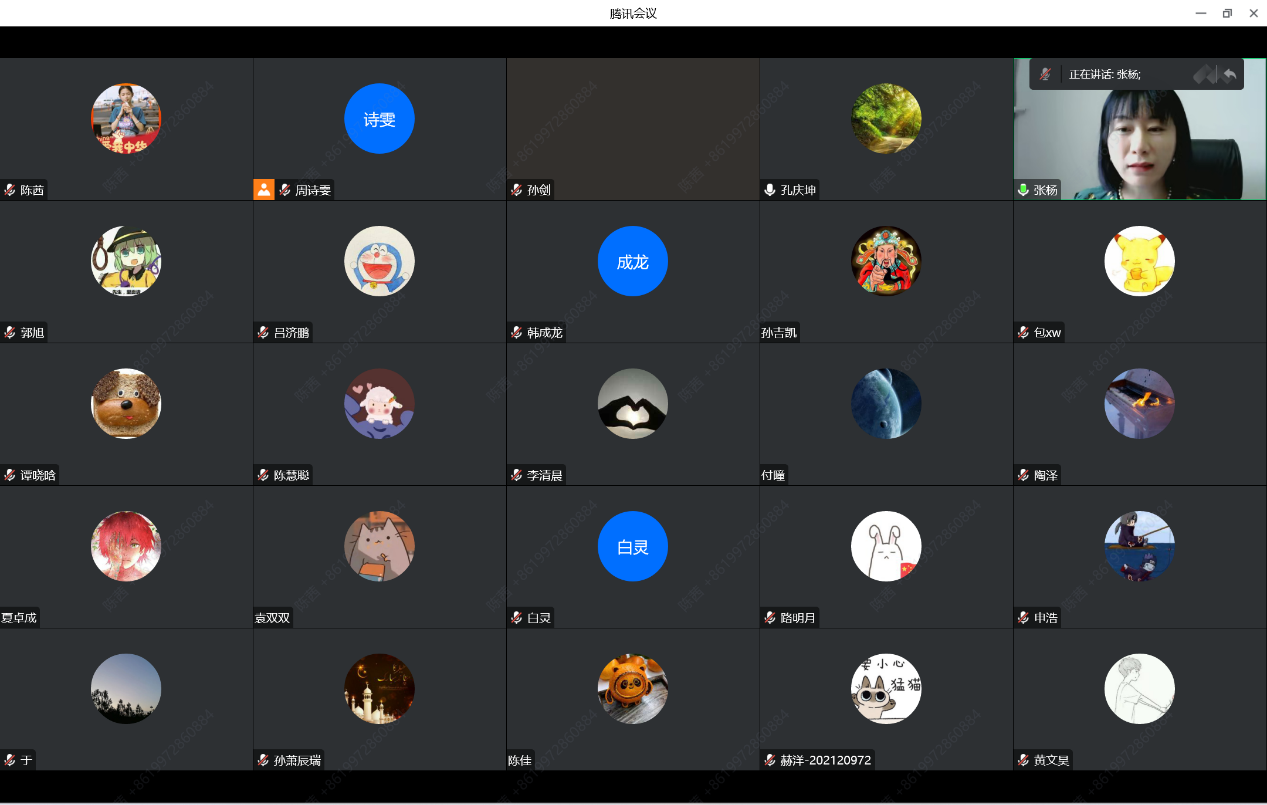Click the orange host icon beside 周诗雯

tap(264, 190)
